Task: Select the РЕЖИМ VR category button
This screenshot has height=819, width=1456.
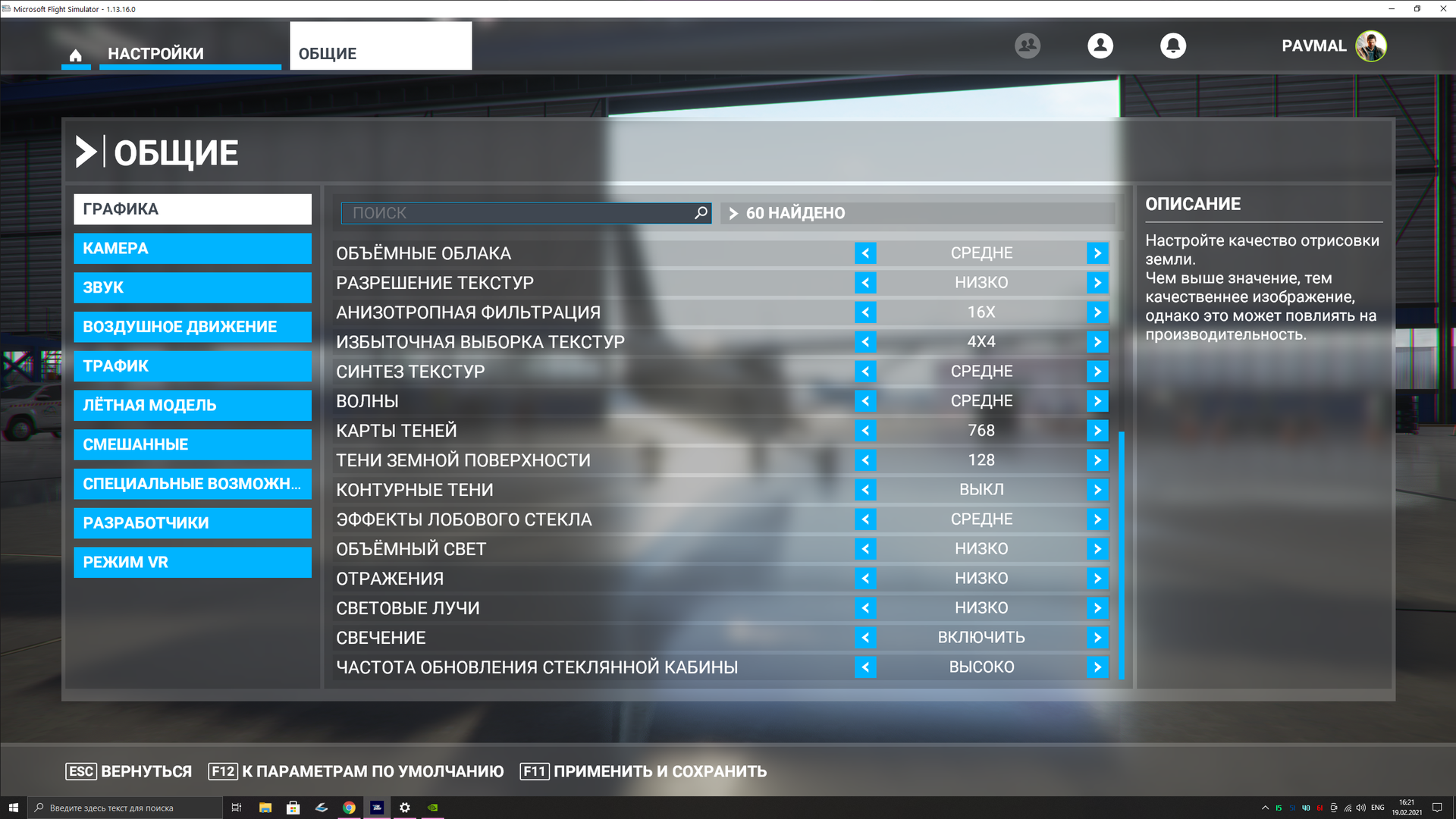Action: click(x=192, y=562)
